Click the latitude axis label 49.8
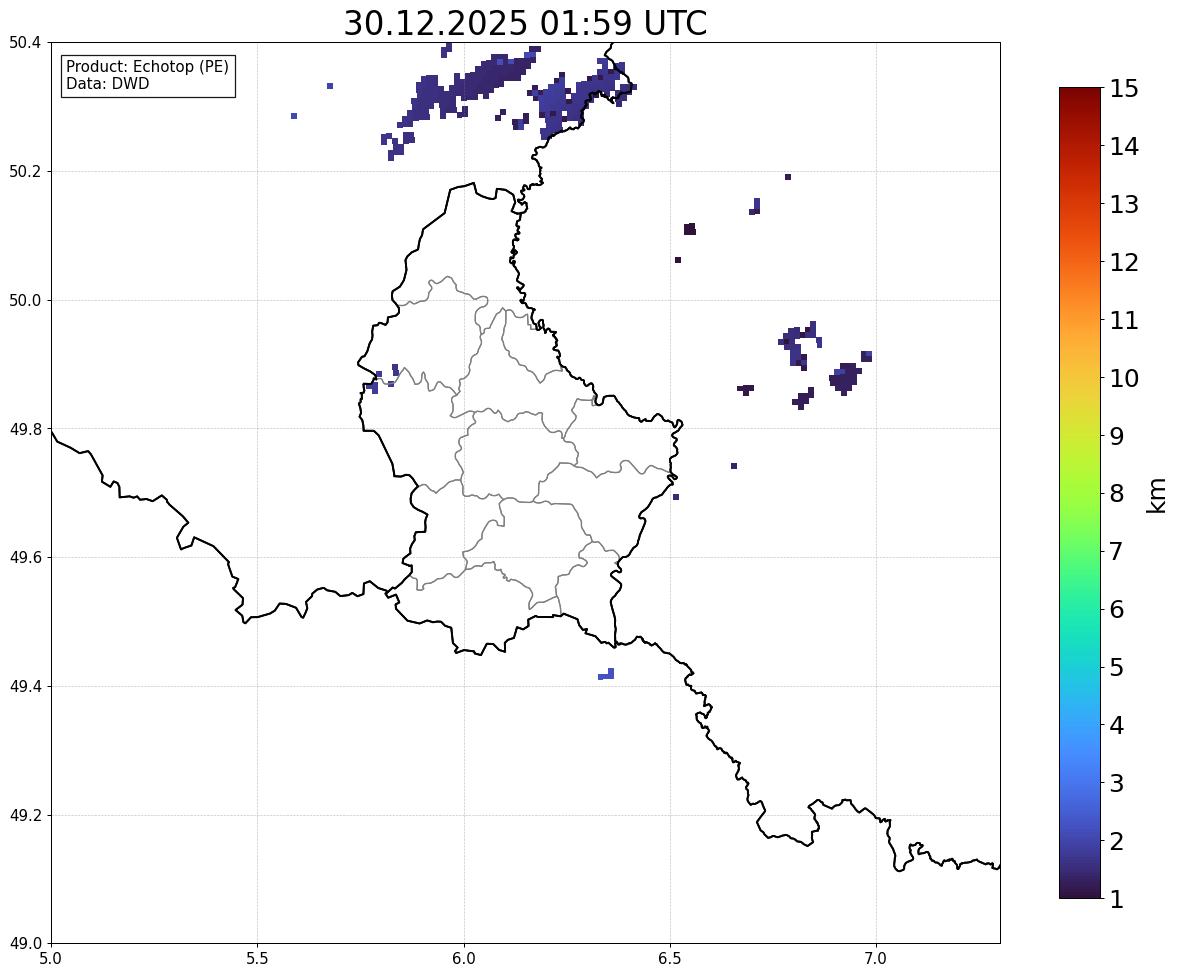 [x=24, y=429]
